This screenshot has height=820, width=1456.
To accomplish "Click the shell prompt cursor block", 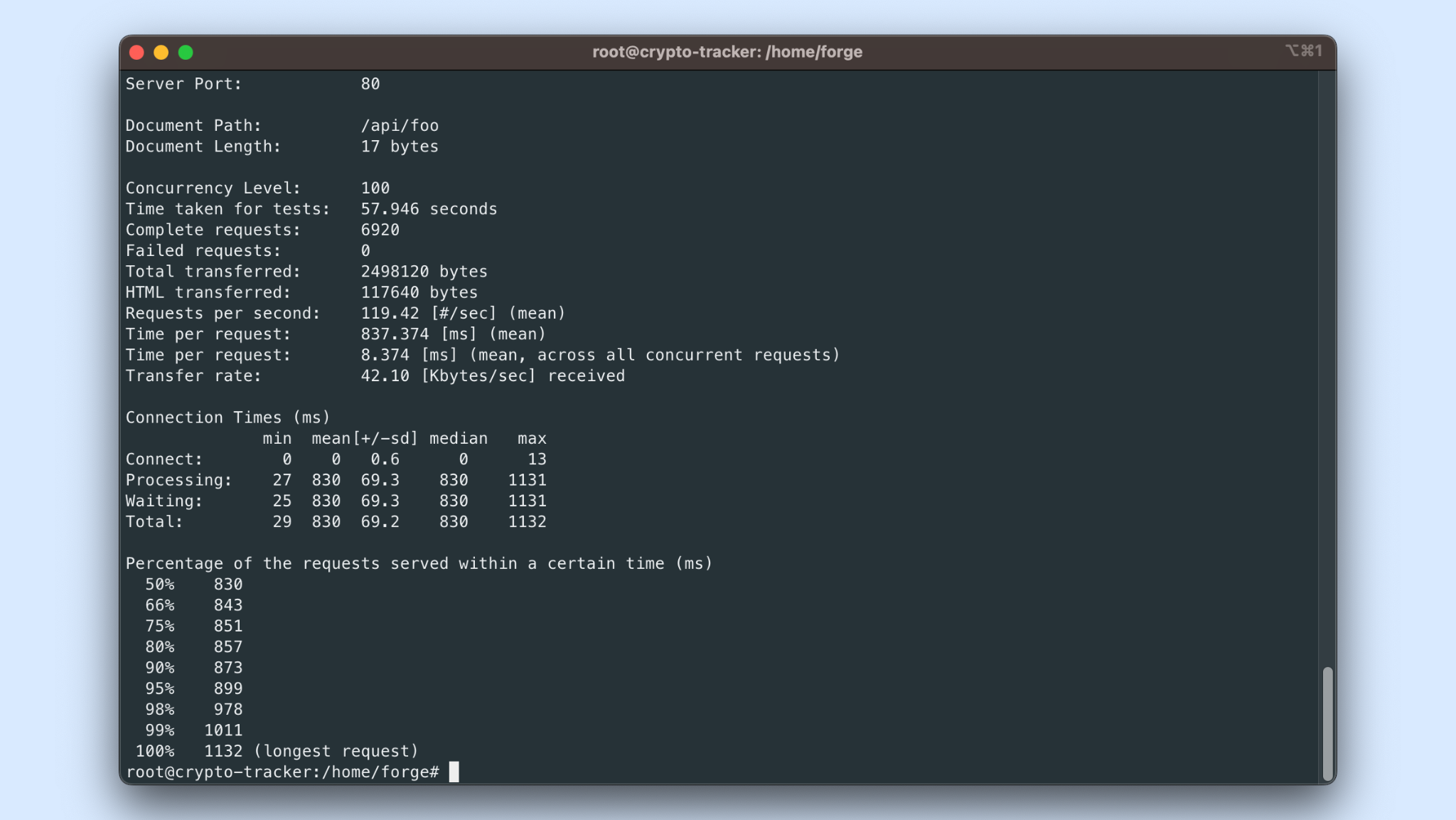I will pos(454,772).
